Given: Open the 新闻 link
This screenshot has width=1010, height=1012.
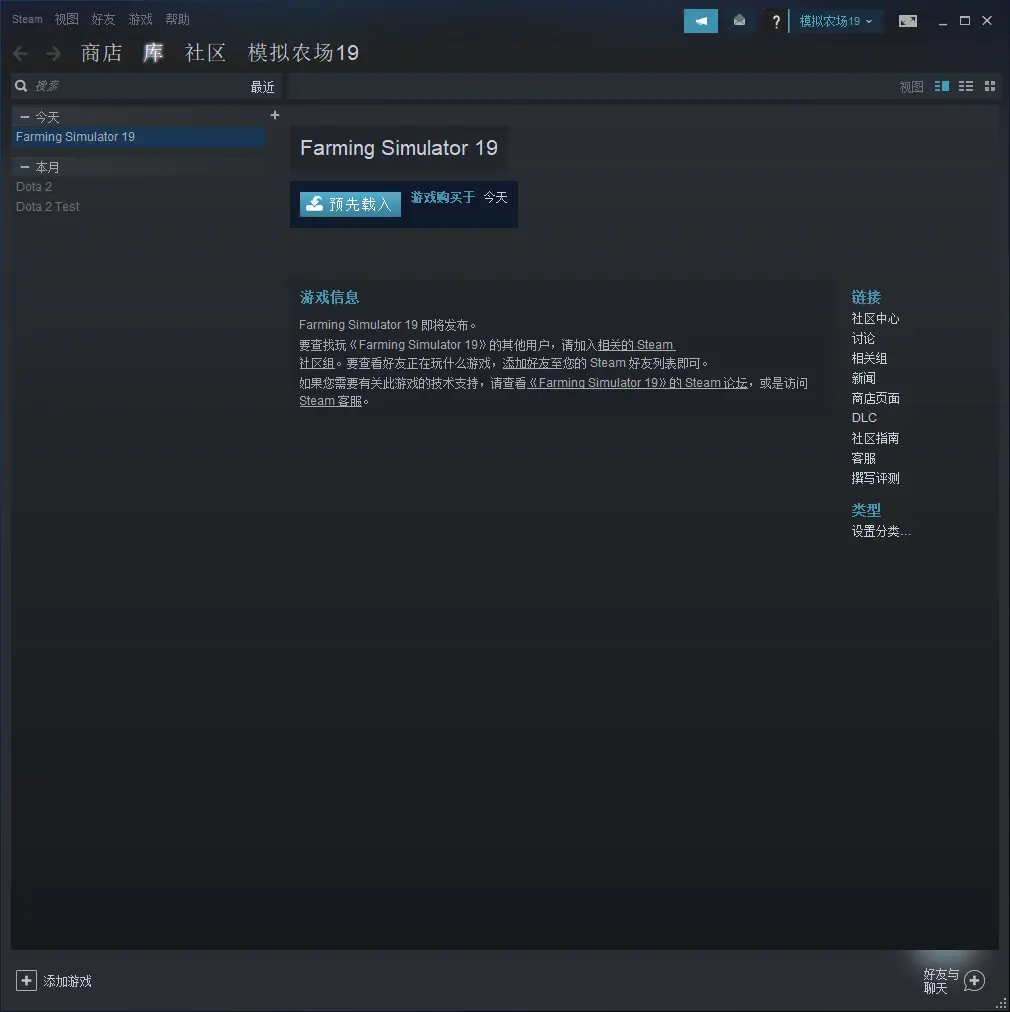Looking at the screenshot, I should 864,378.
